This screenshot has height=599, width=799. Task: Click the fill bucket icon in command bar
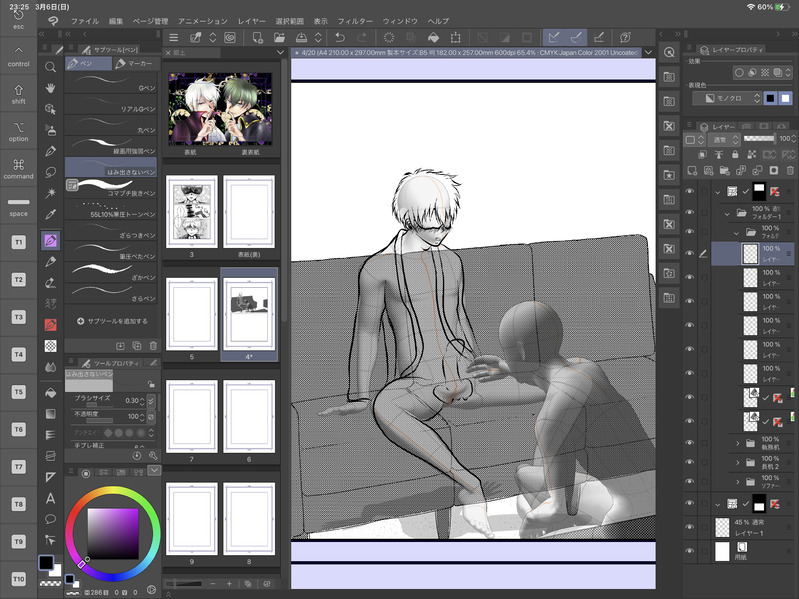pos(433,37)
